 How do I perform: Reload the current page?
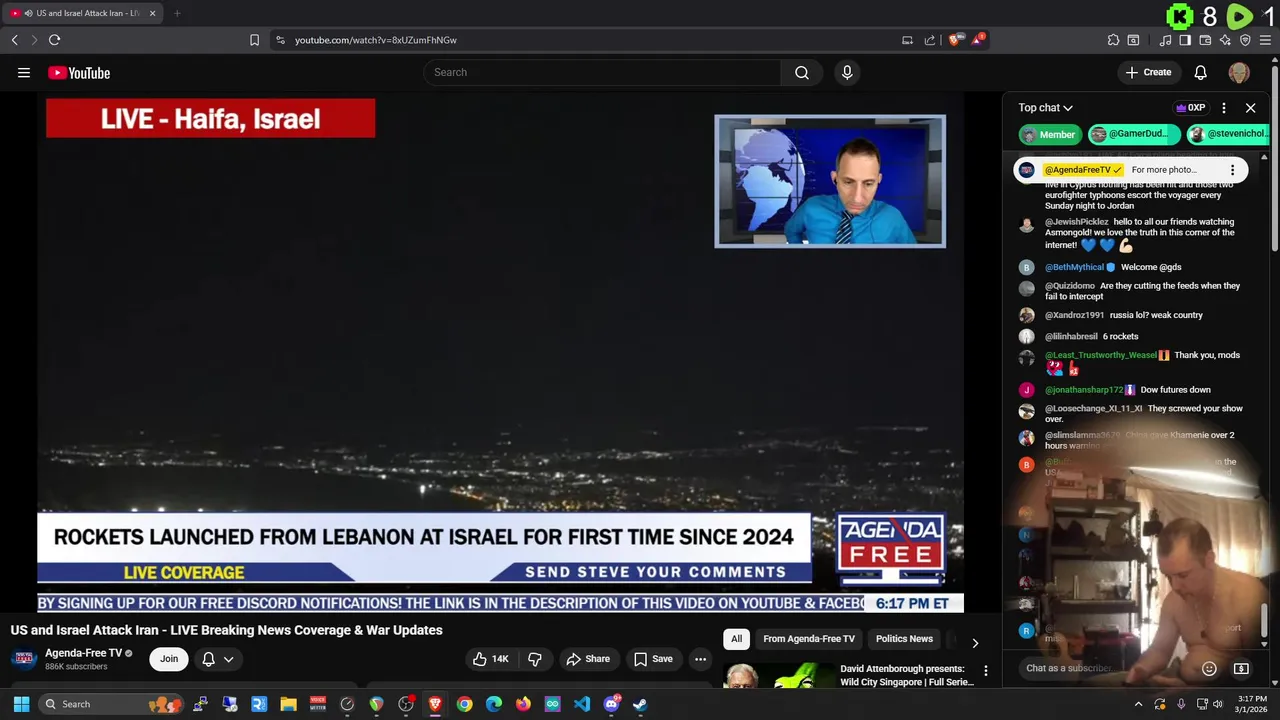coord(54,40)
